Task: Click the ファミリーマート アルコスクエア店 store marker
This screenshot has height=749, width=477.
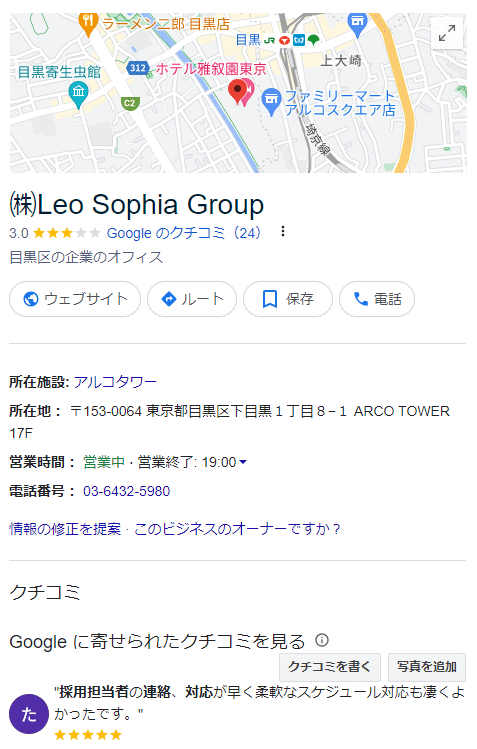Action: (271, 101)
